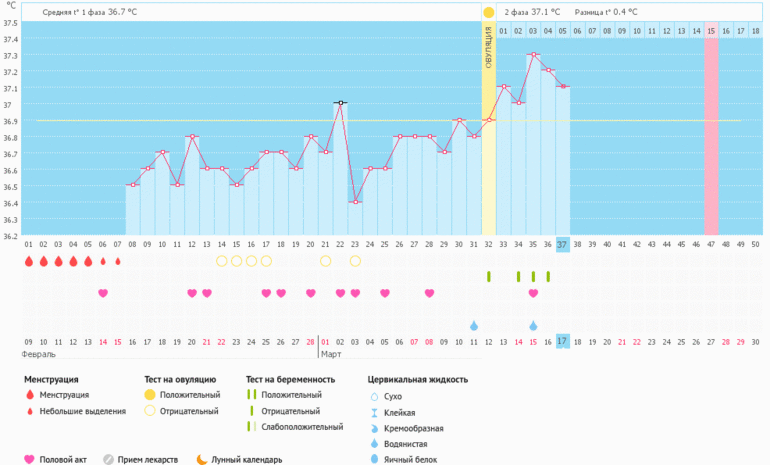Click the pink heart icon in the legend
Screen dimensions: 770x465
tap(29, 459)
